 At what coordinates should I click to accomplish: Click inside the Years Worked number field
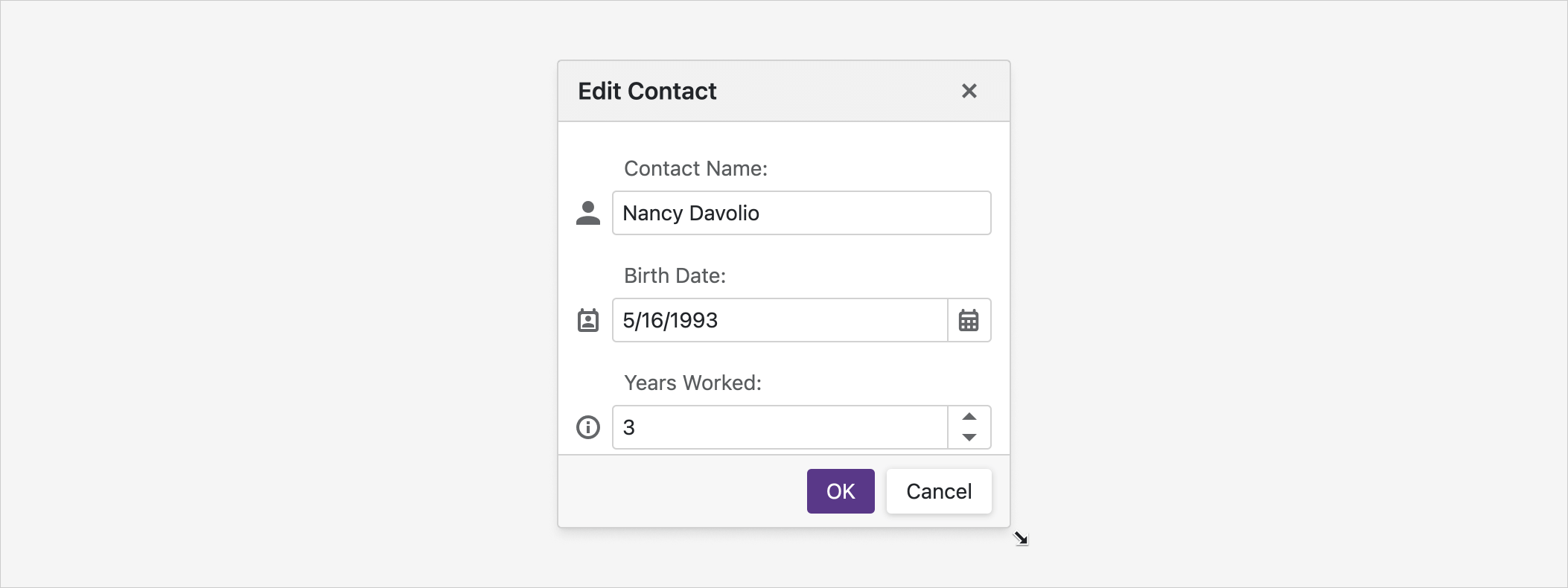pos(778,426)
